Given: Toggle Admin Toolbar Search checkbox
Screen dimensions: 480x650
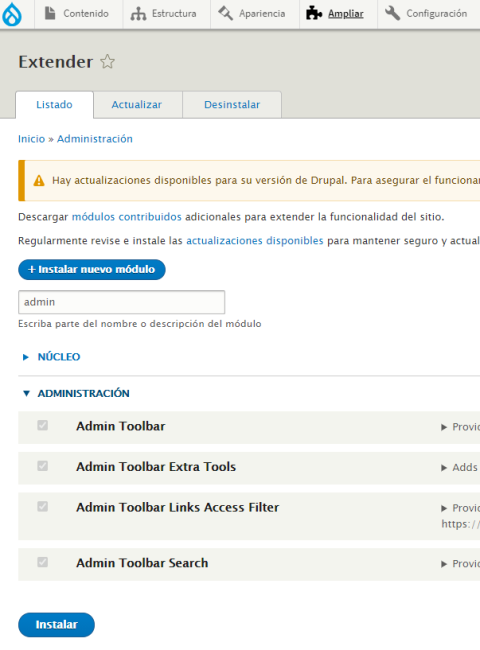Looking at the screenshot, I should point(43,563).
